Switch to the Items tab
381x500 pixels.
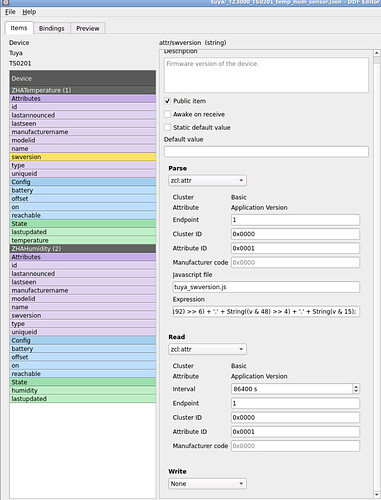[x=19, y=28]
